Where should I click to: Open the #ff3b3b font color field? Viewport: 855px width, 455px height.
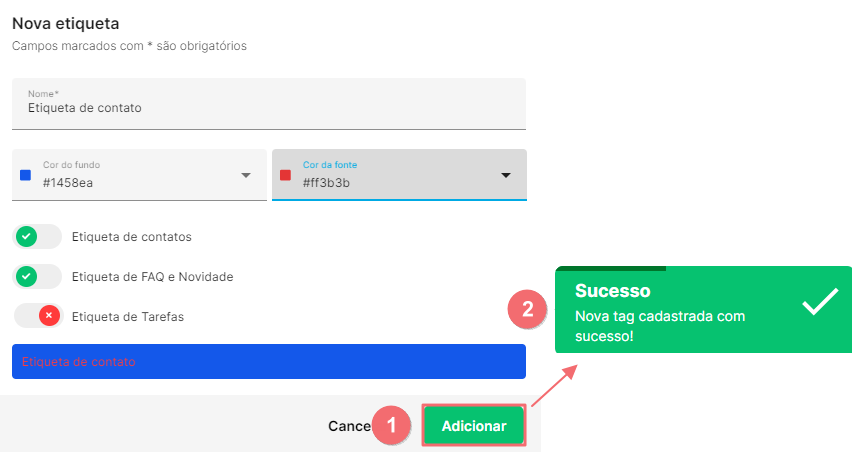(x=399, y=175)
